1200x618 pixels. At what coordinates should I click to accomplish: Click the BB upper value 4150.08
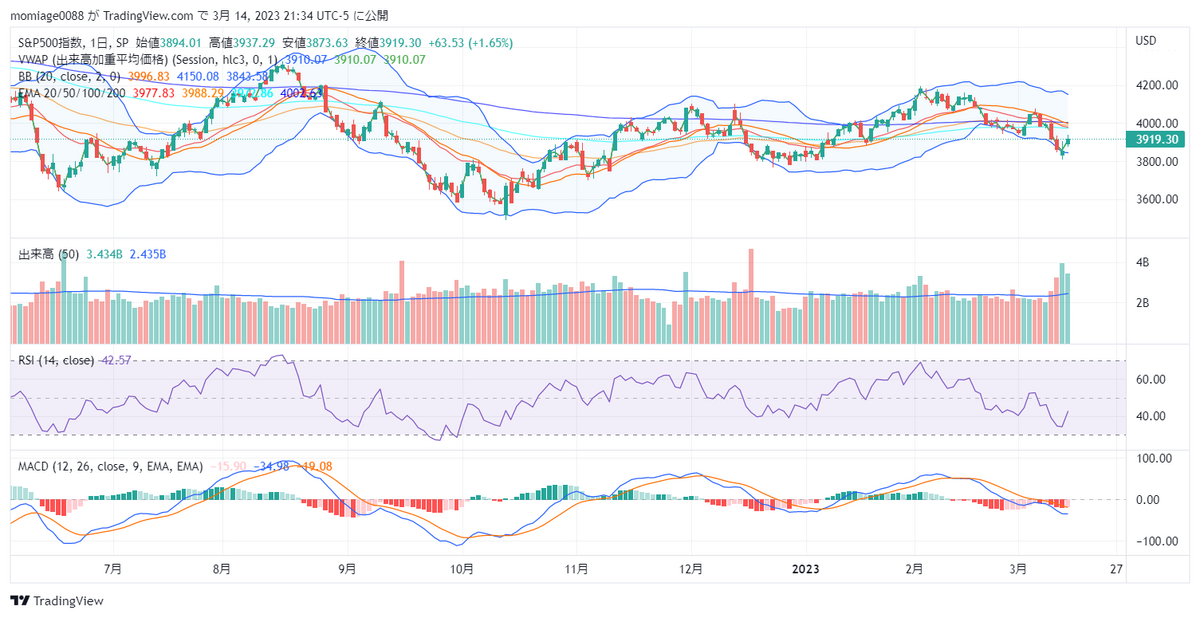click(x=197, y=76)
